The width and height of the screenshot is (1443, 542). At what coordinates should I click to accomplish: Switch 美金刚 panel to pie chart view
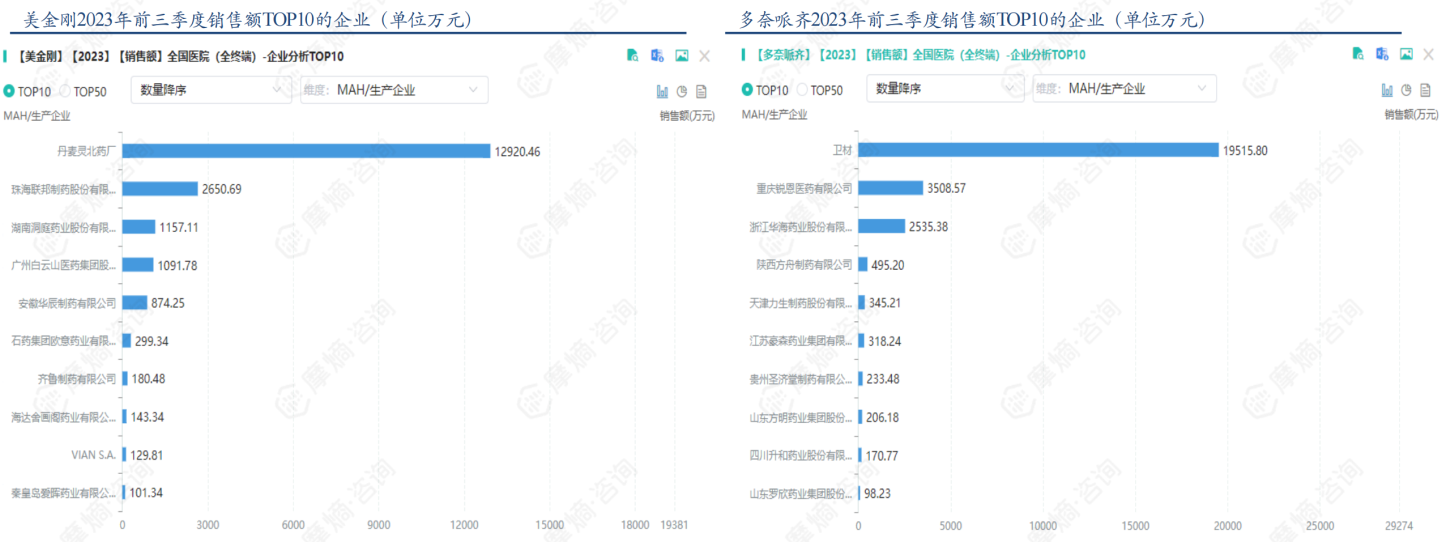682,91
